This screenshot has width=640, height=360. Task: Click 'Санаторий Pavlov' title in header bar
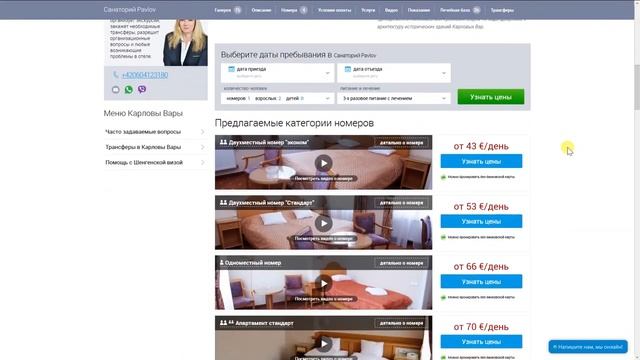click(129, 9)
